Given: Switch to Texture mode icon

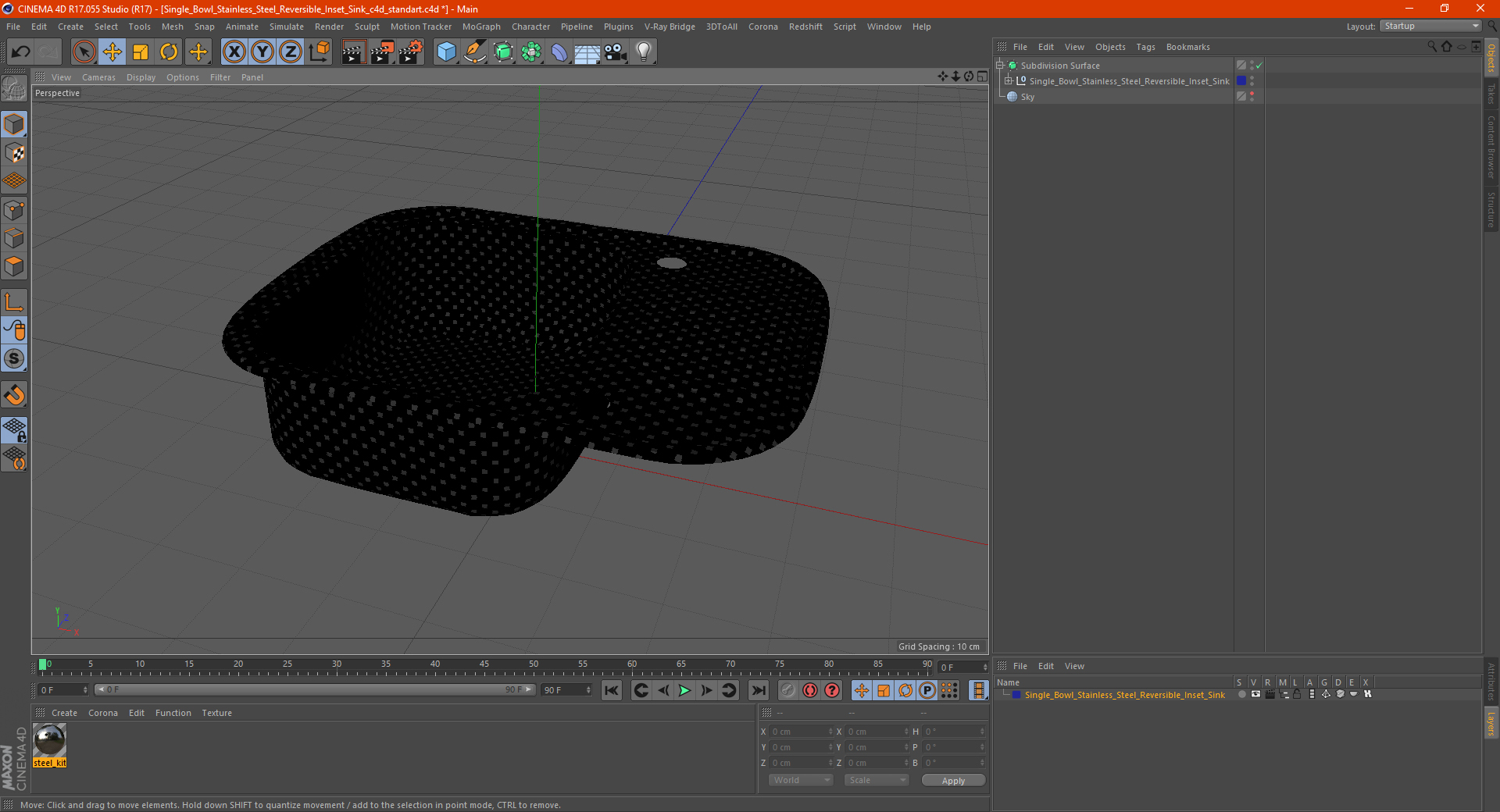Looking at the screenshot, I should (14, 153).
